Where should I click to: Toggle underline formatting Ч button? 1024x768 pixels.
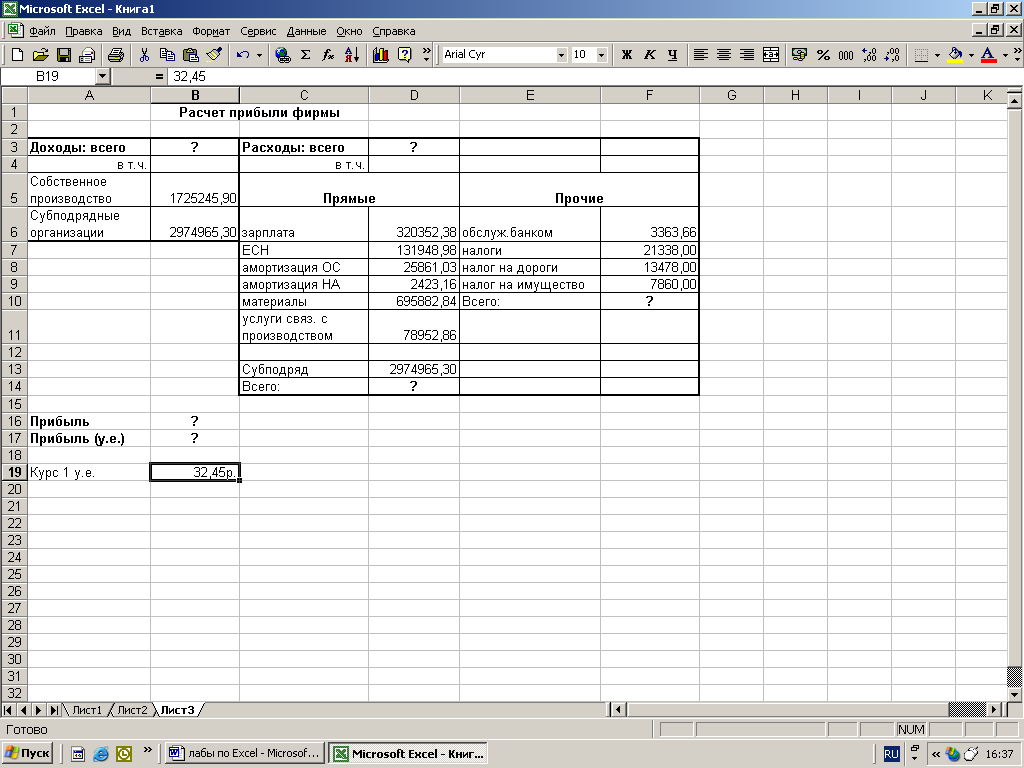coord(673,55)
